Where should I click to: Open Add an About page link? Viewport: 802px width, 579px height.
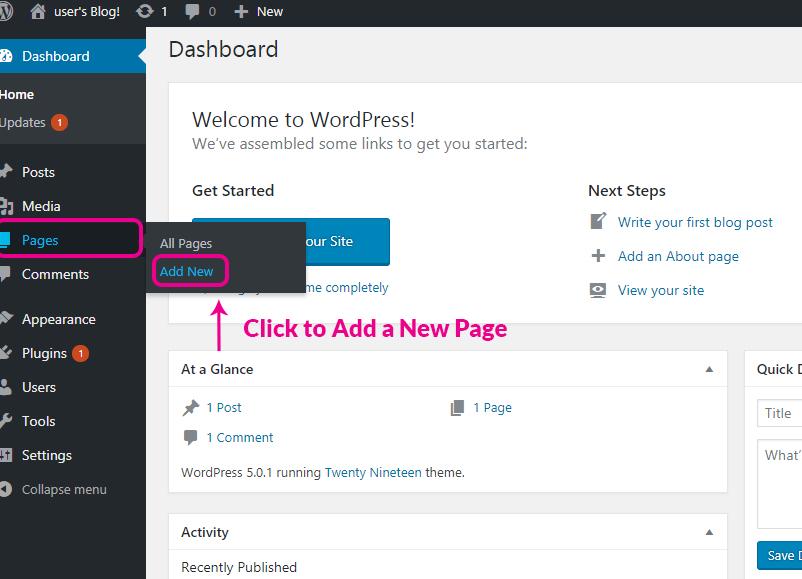click(x=678, y=256)
